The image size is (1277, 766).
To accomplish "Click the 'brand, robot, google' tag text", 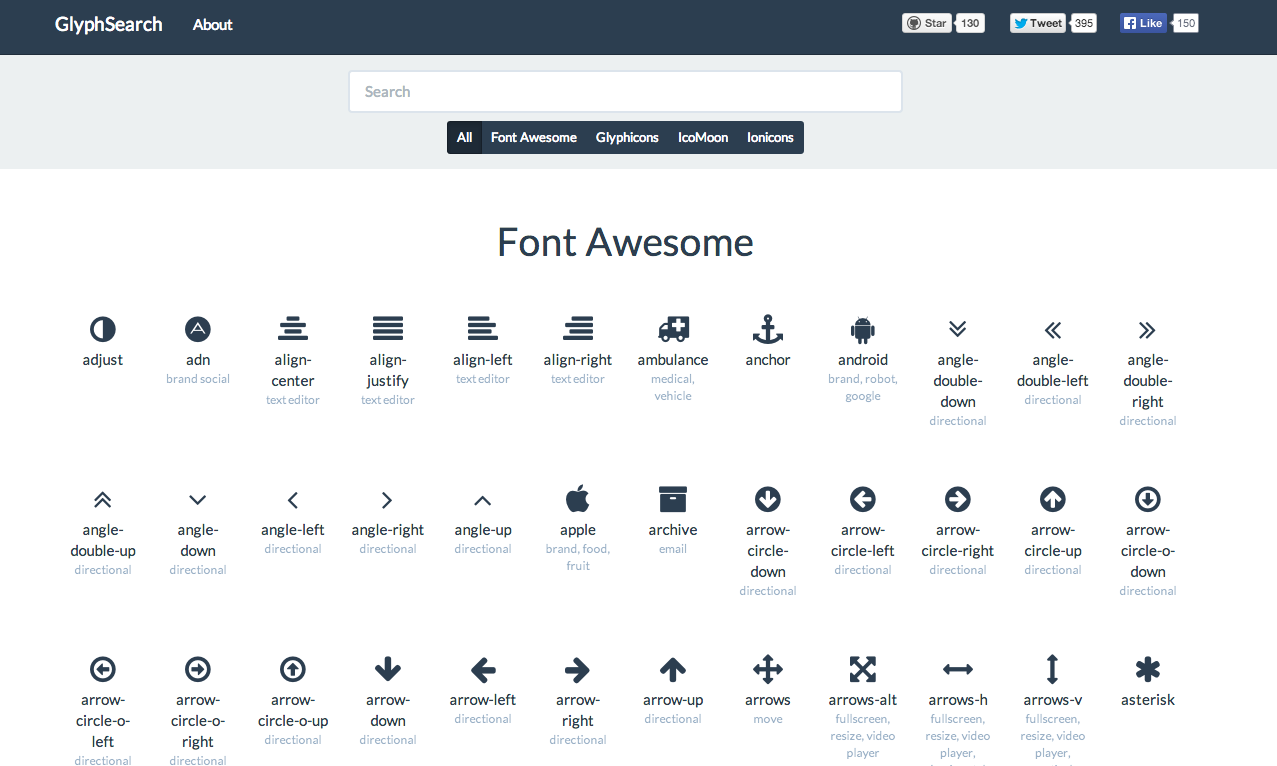I will [x=863, y=387].
